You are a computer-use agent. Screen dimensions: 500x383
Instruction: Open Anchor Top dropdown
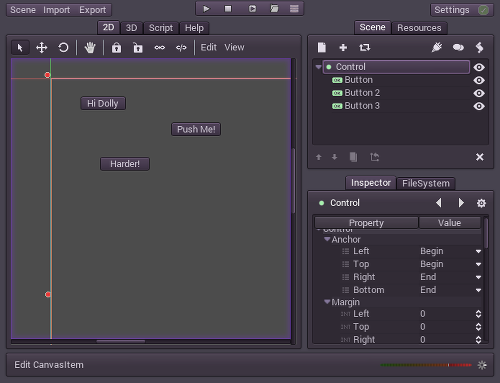point(478,264)
